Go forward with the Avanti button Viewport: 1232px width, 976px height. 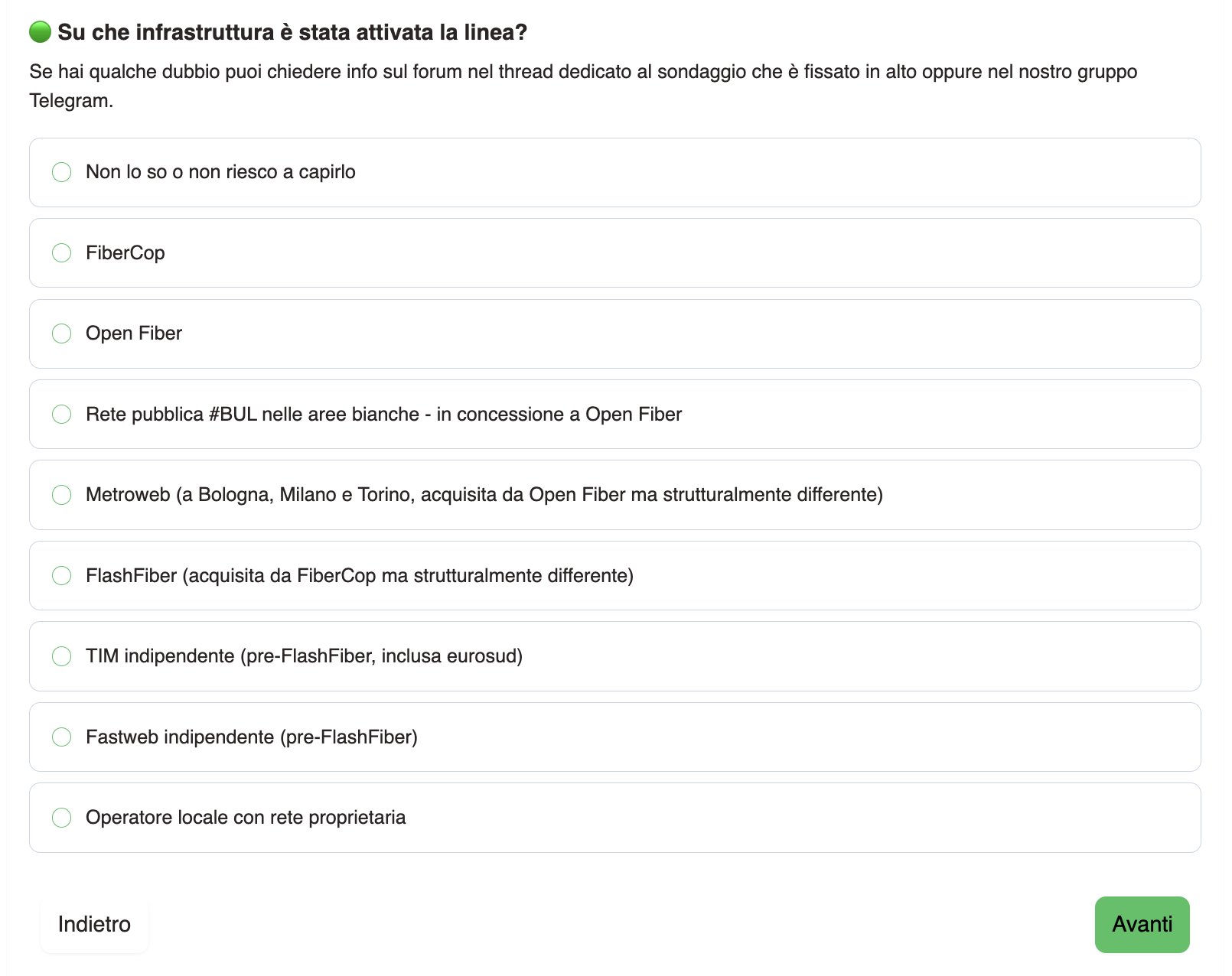1142,925
